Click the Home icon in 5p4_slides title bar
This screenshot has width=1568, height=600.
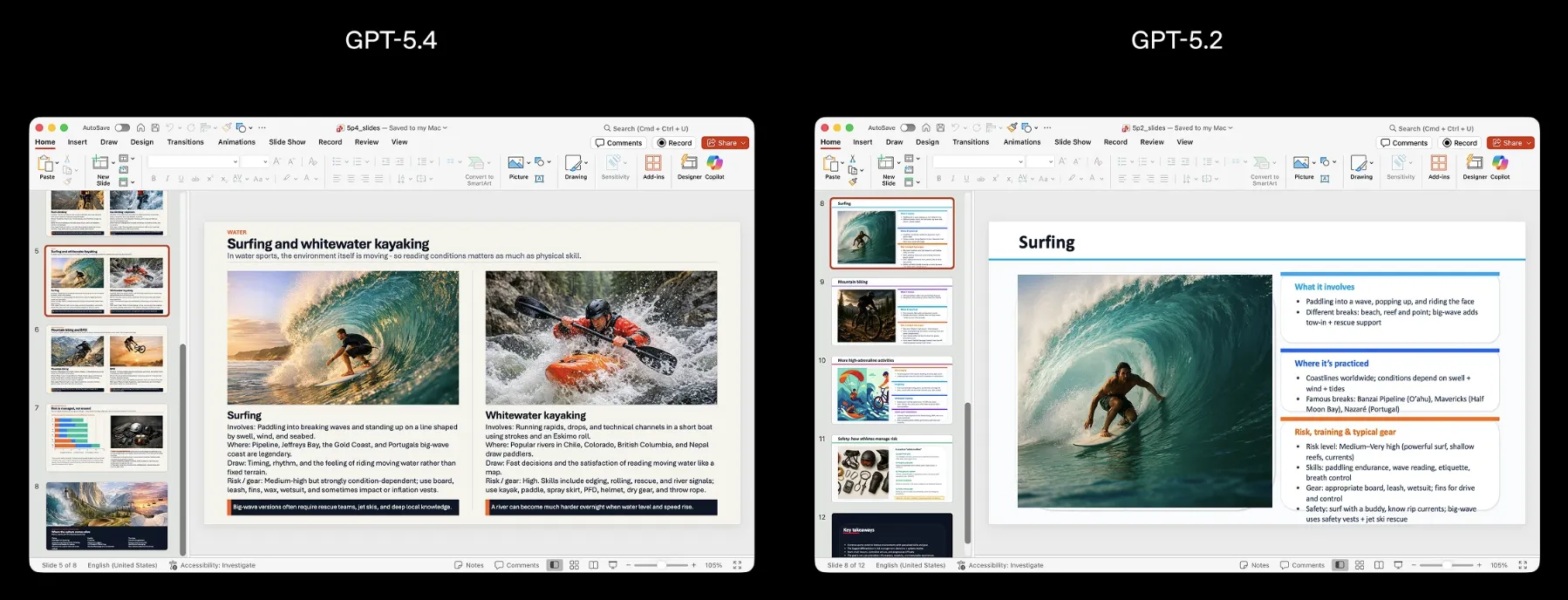coord(140,128)
